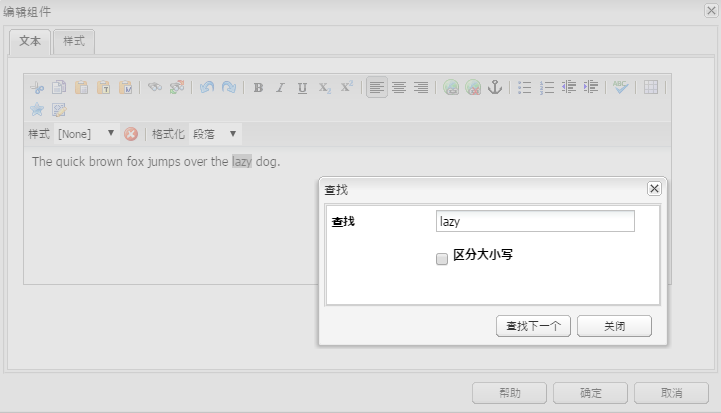Click the Cut scissors icon
Image resolution: width=721 pixels, height=413 pixels.
[37, 87]
